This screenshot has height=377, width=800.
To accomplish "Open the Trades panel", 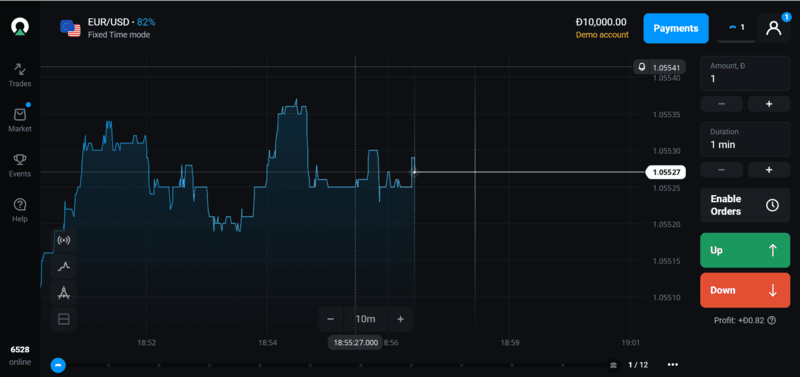I will coord(20,74).
